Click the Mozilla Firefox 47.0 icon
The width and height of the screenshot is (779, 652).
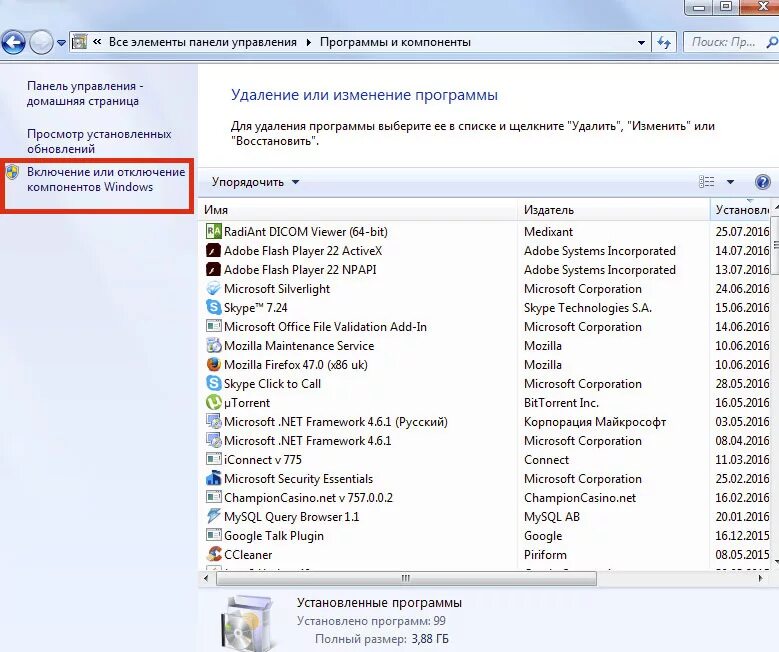click(x=214, y=364)
